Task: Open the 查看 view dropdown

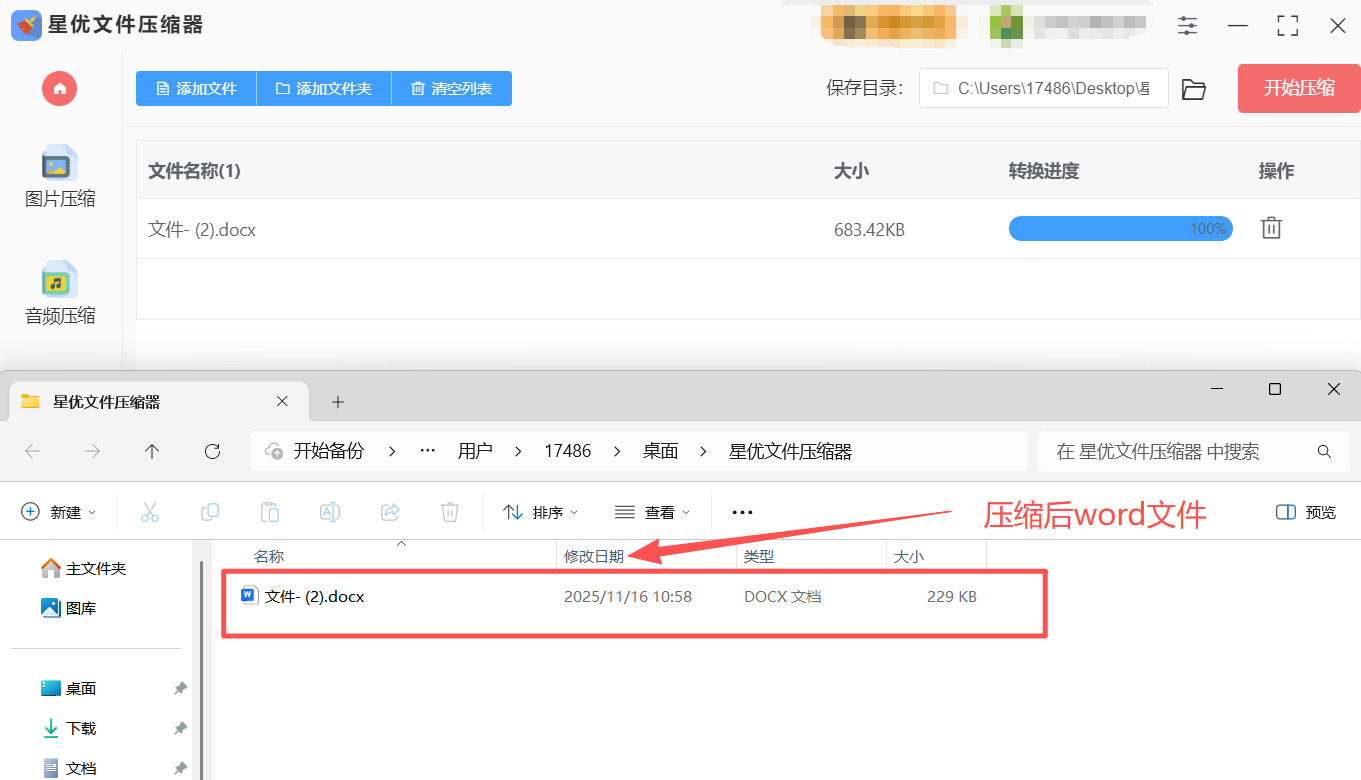Action: (x=652, y=512)
